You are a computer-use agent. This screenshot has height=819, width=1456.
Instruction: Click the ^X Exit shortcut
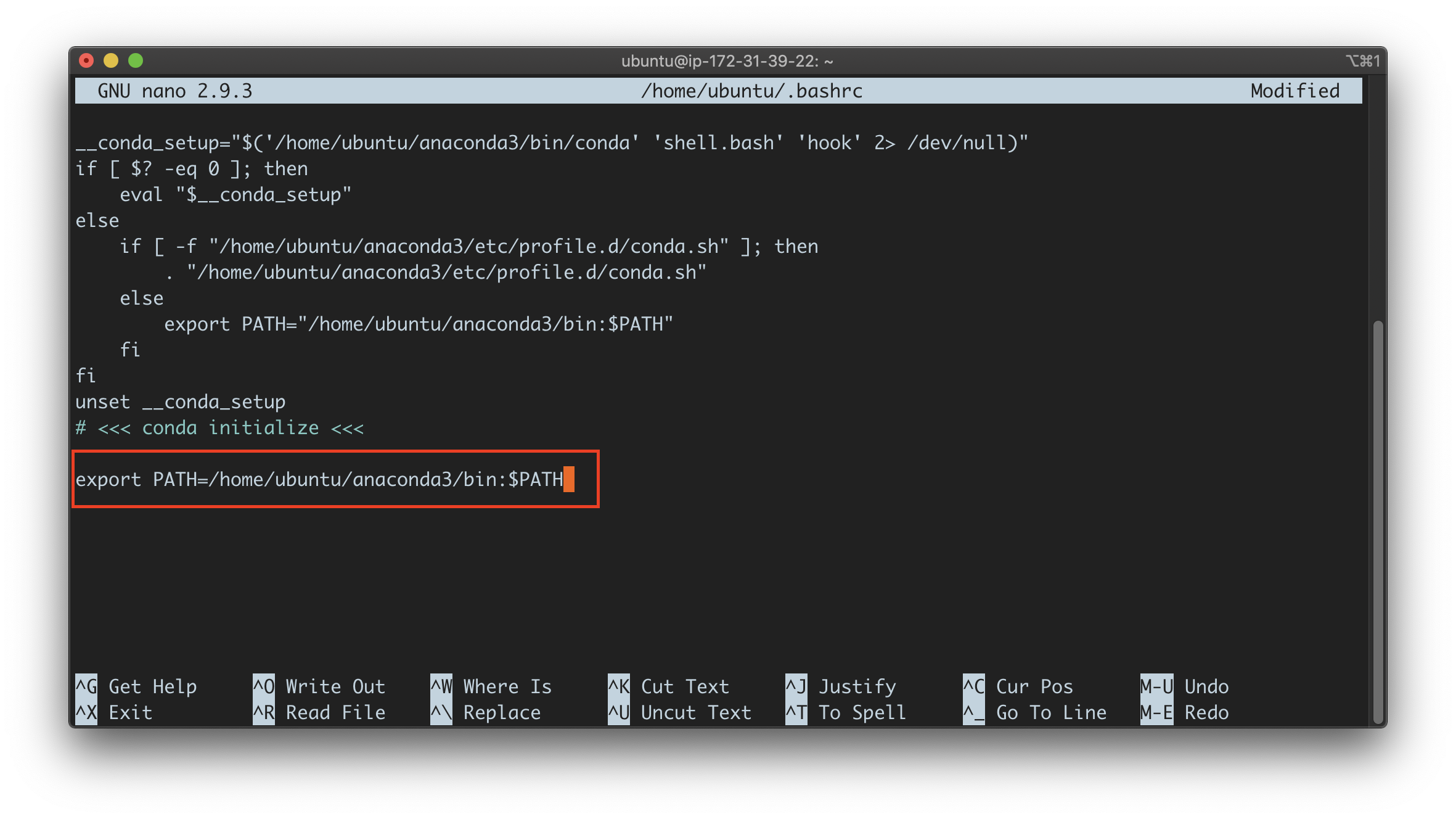tap(114, 712)
